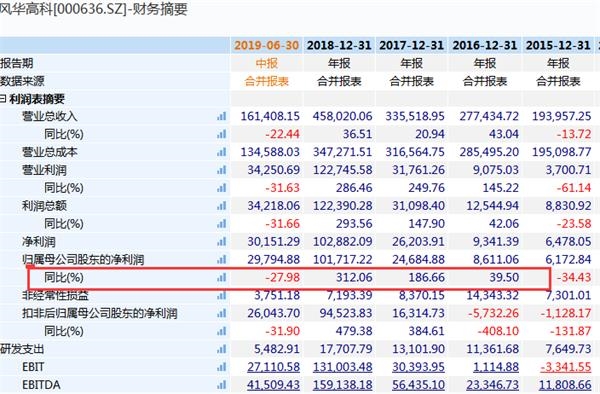Select the 报告期 row label
Screen dimensions: 600x394
point(16,63)
